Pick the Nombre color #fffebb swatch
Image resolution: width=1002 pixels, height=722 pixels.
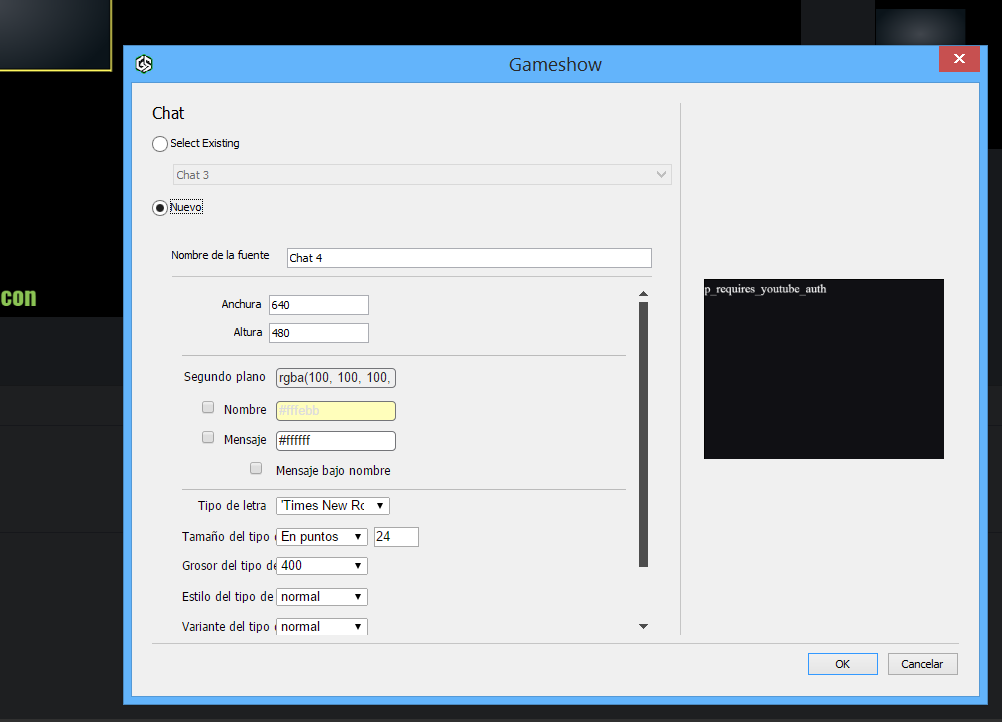(335, 410)
